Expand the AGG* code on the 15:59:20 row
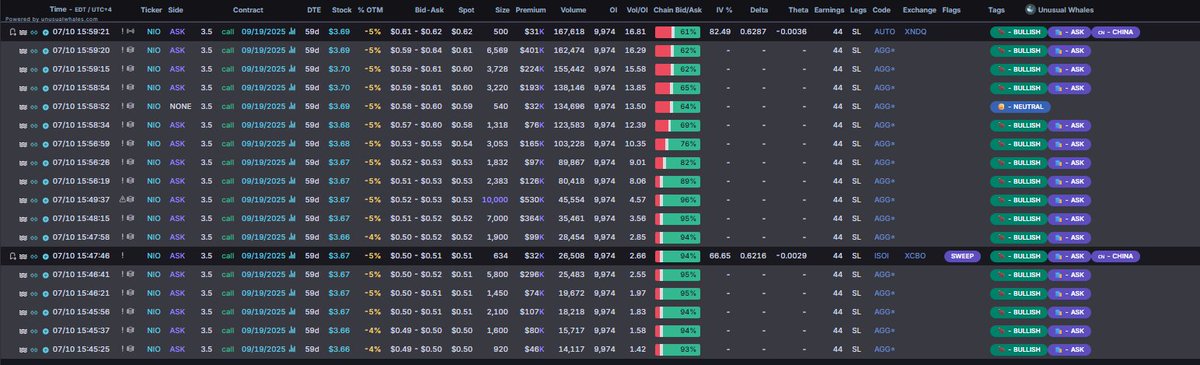The height and width of the screenshot is (365, 1200). [x=884, y=51]
